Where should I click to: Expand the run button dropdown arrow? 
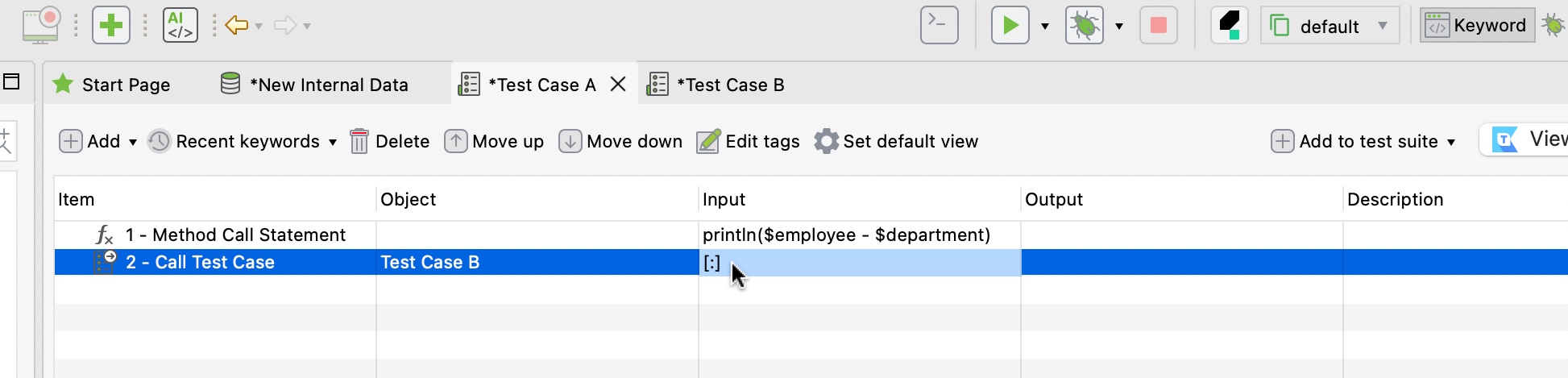pyautogui.click(x=1045, y=27)
